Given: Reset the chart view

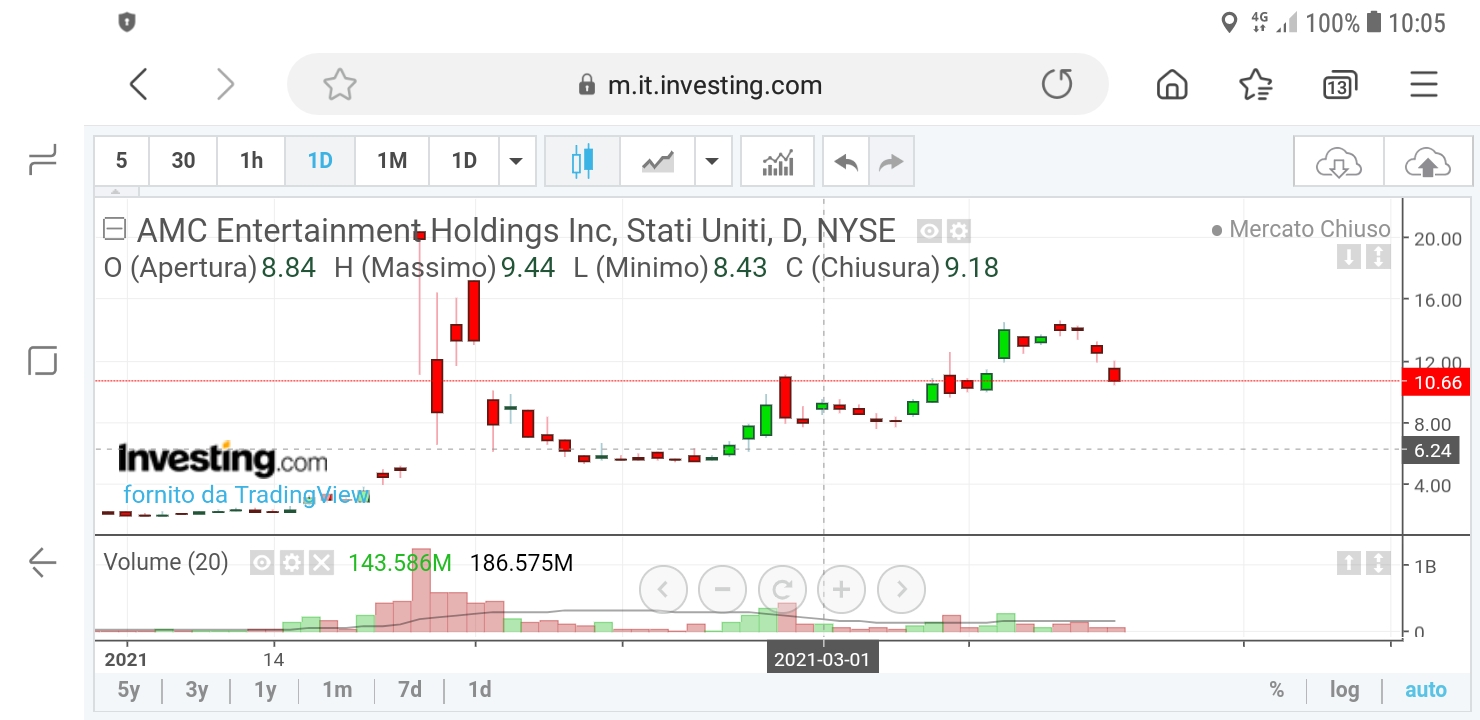Looking at the screenshot, I should pyautogui.click(x=782, y=590).
